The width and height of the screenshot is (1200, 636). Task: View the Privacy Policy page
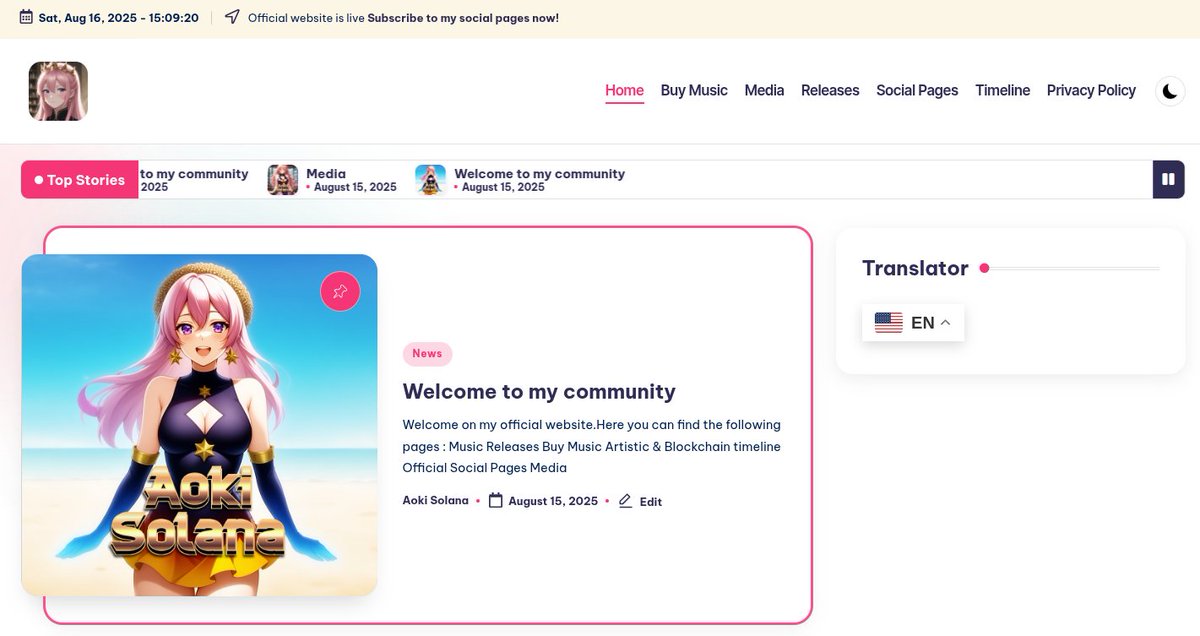(1091, 91)
